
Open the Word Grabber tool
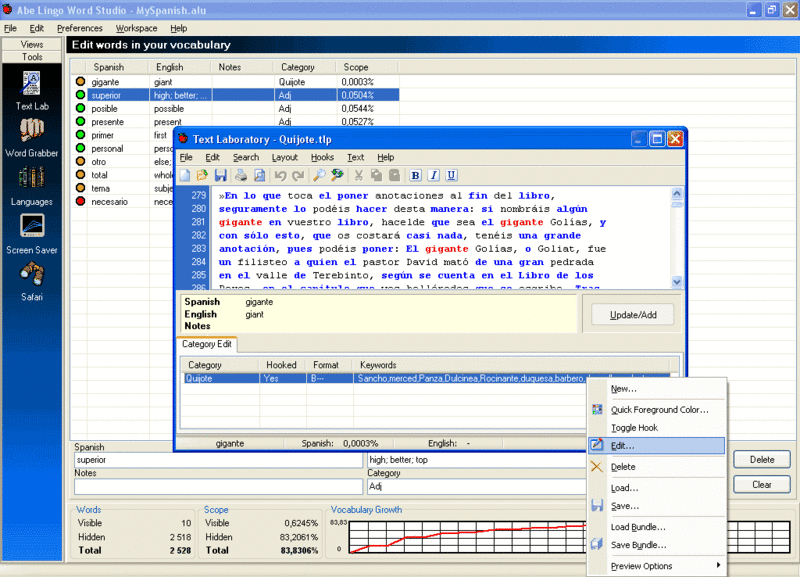(32, 137)
